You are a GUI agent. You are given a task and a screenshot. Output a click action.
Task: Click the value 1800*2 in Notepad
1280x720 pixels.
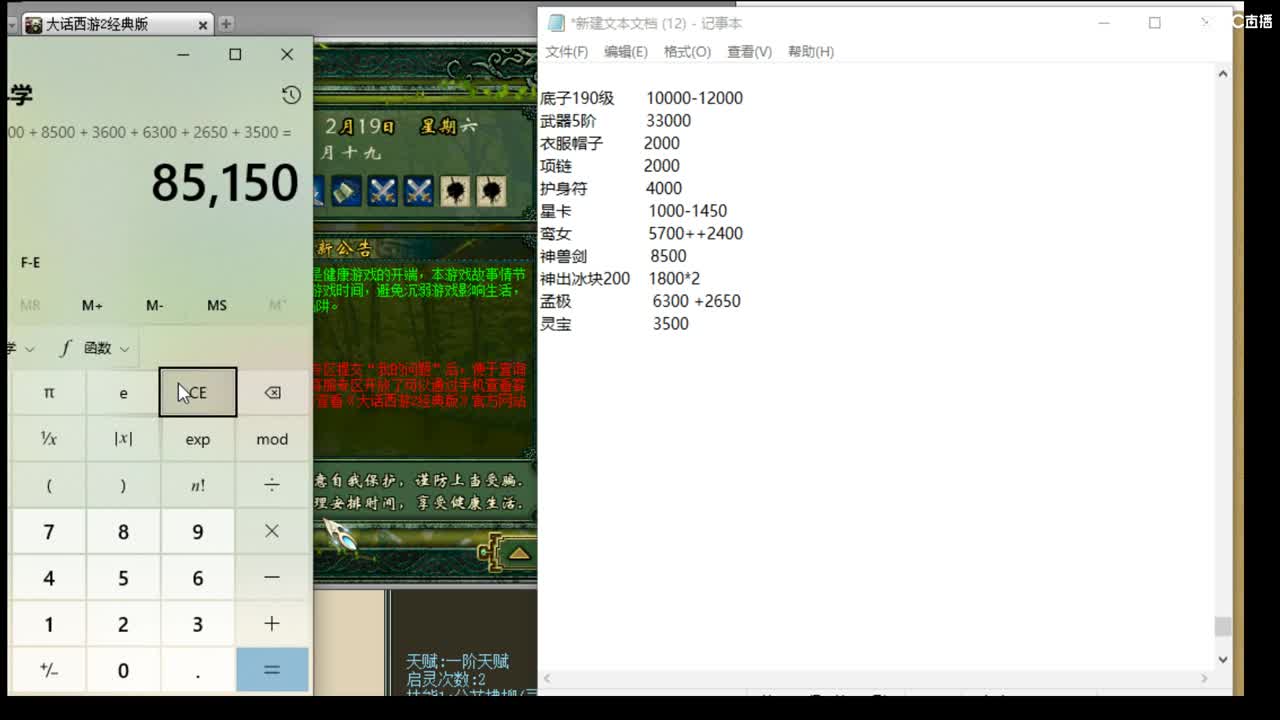point(674,279)
